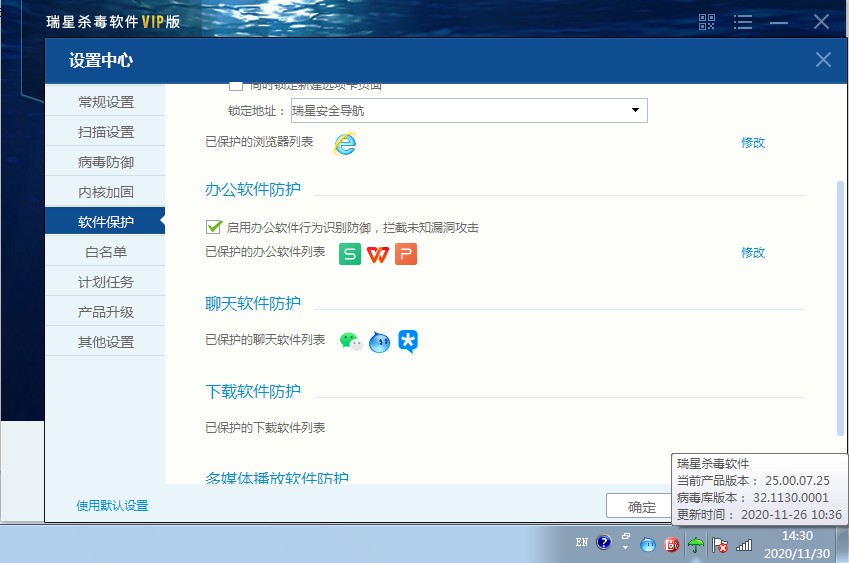This screenshot has height=563, width=849.
Task: Click the 已保护的下载软件列表 label
Action: 265,428
